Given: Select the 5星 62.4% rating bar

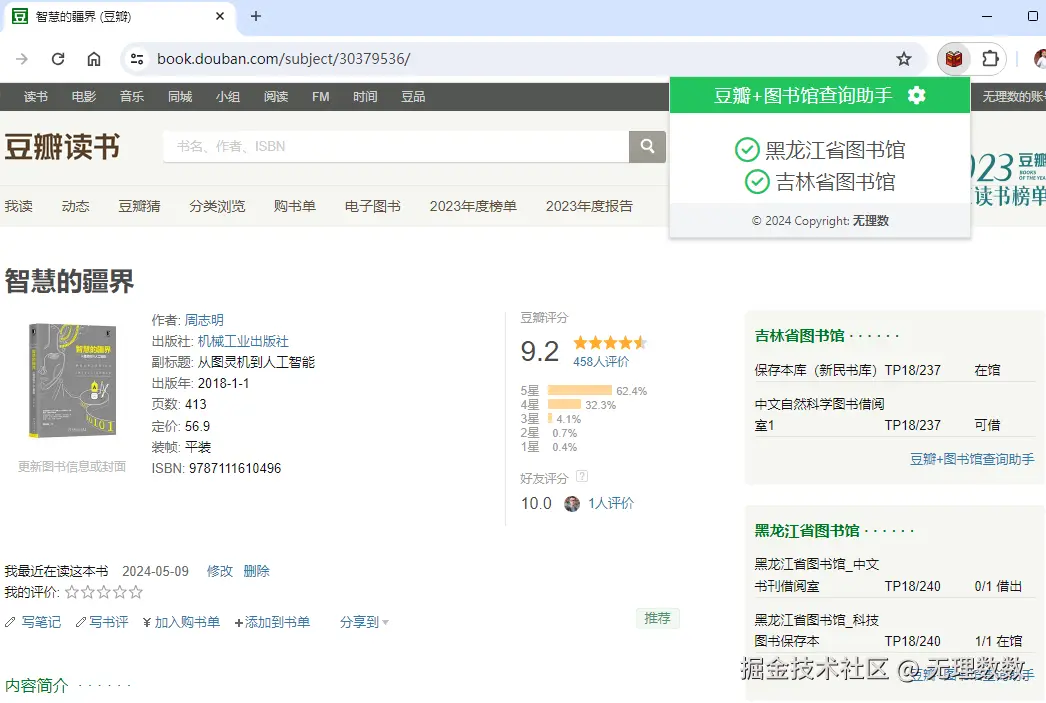Looking at the screenshot, I should [580, 390].
